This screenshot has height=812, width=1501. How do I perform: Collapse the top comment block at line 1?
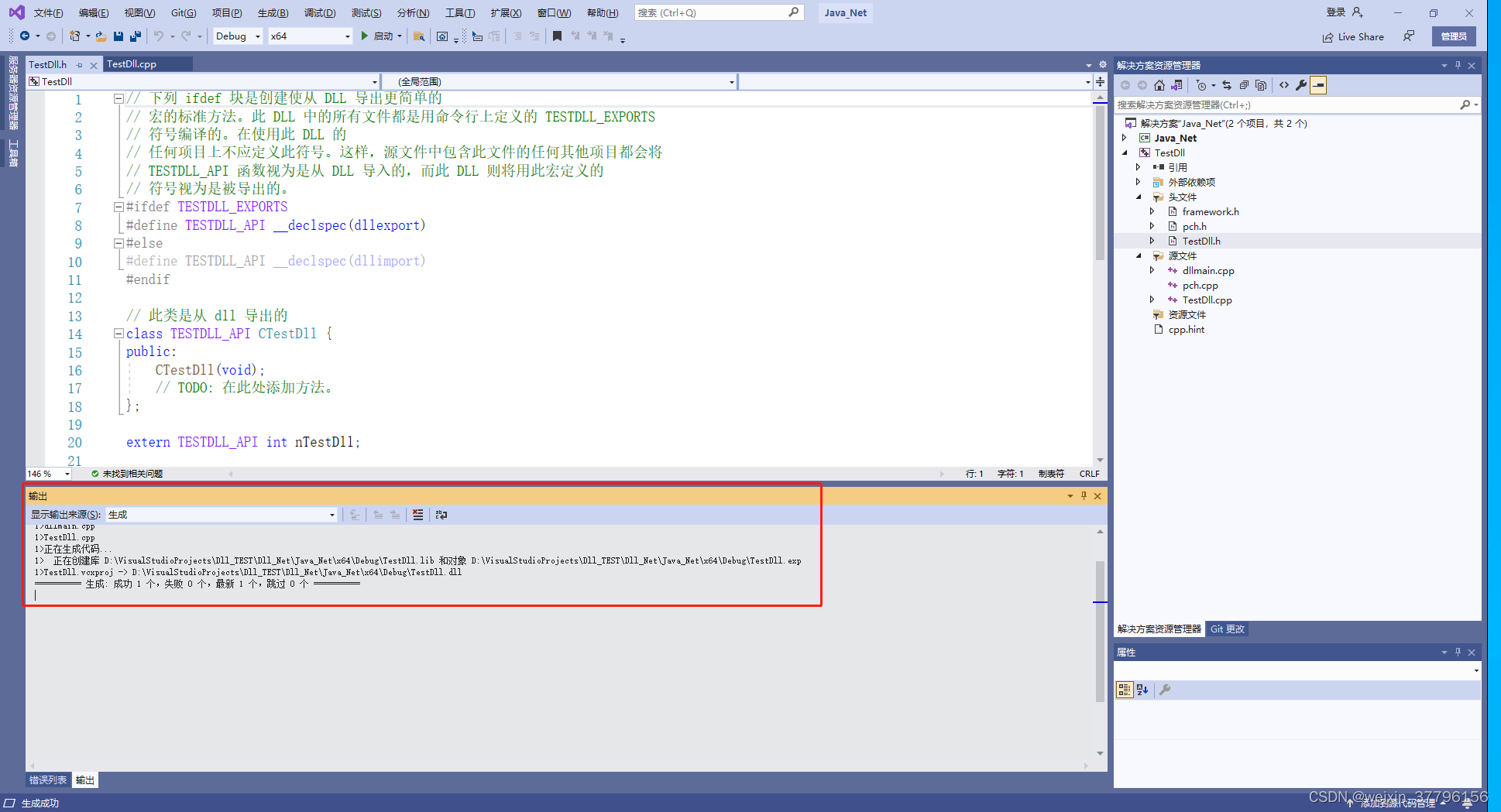118,98
